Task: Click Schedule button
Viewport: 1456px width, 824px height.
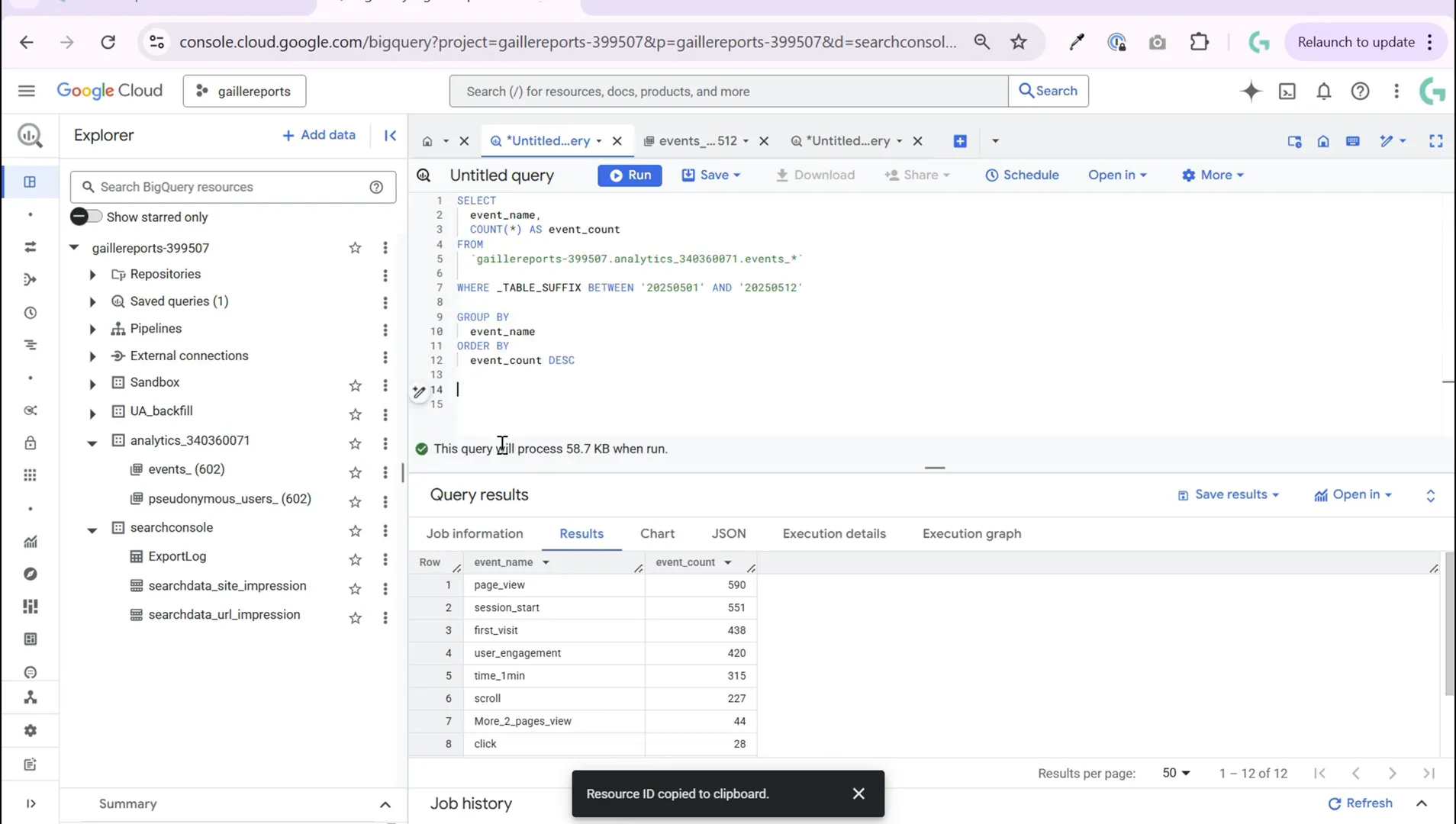Action: (x=1022, y=175)
